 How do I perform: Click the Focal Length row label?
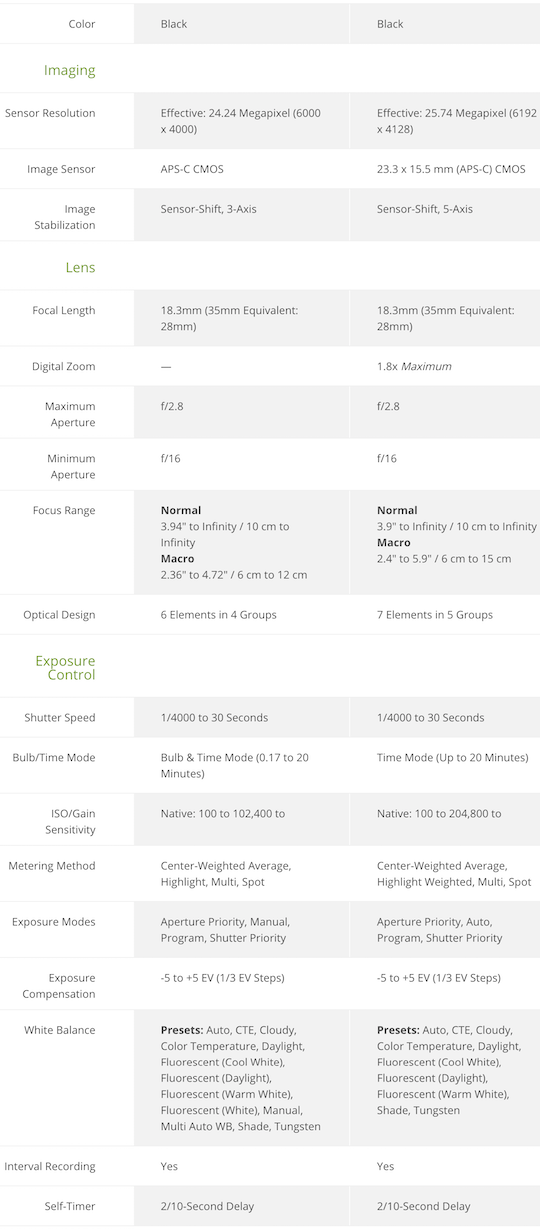pos(64,310)
